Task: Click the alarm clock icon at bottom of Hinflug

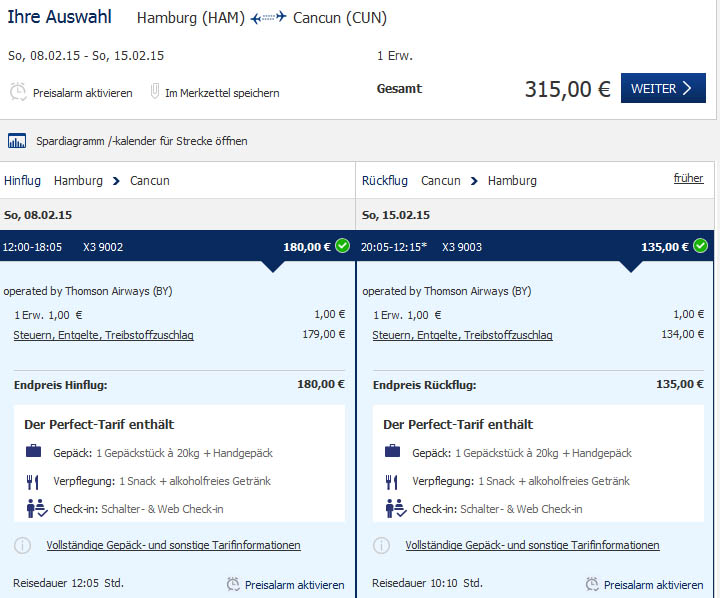Action: (x=233, y=584)
